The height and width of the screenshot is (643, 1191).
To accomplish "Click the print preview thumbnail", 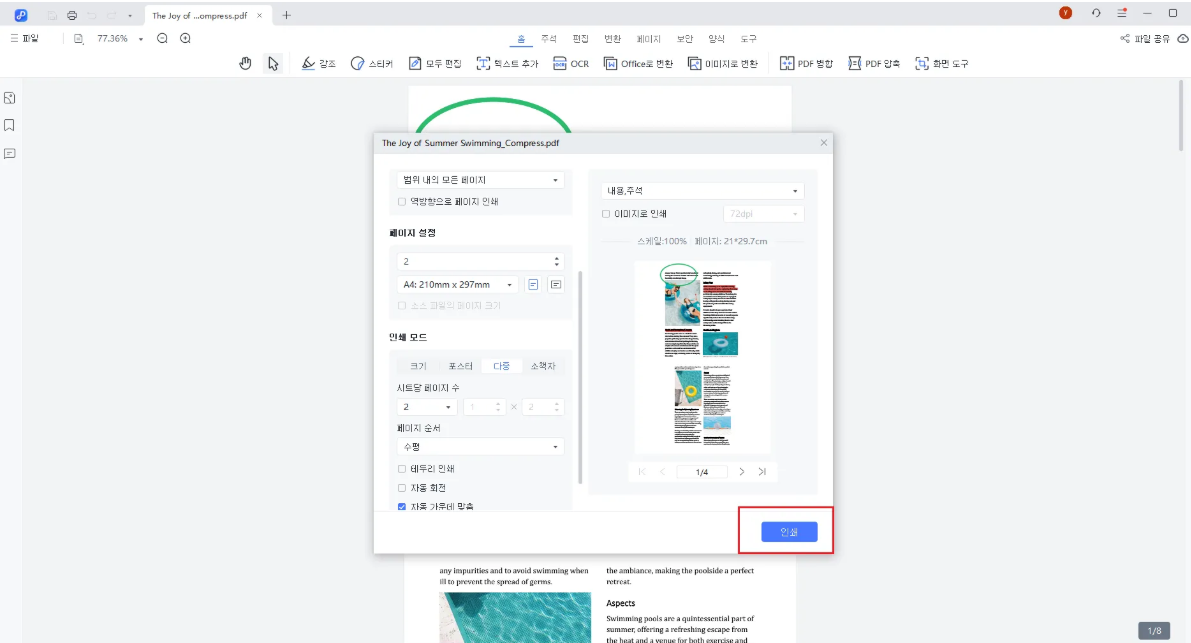I will 702,357.
